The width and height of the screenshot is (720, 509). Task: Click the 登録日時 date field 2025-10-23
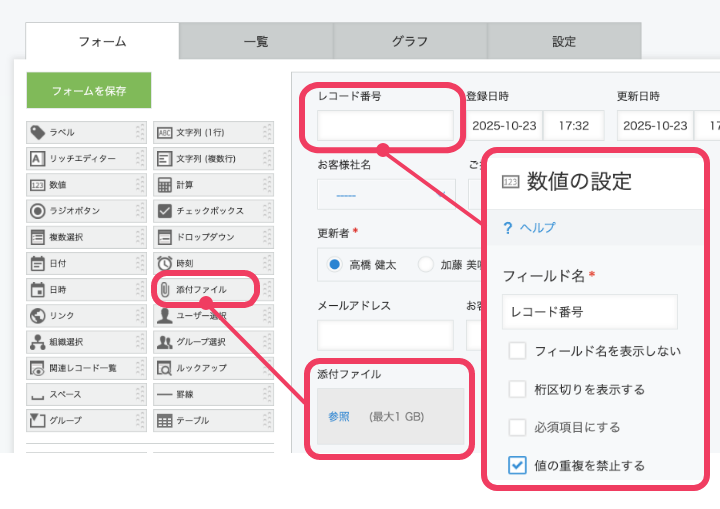504,125
